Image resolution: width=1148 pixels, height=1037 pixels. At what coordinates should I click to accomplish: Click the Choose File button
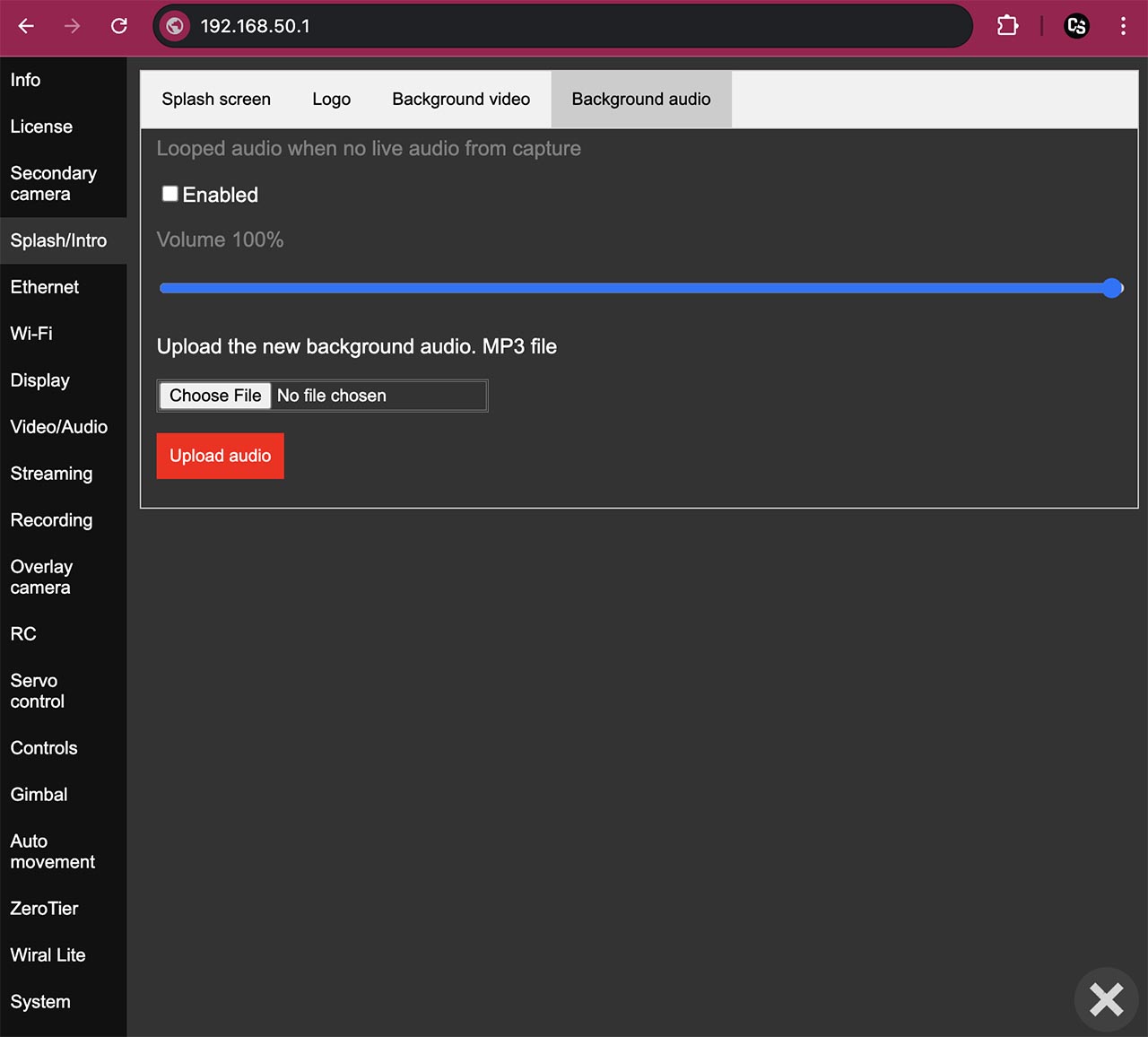tap(215, 396)
